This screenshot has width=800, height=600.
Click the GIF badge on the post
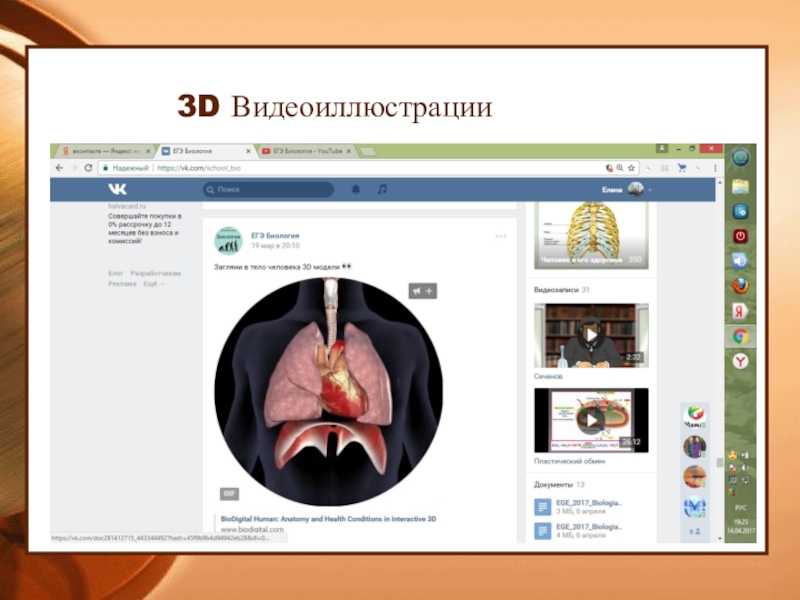coord(229,493)
